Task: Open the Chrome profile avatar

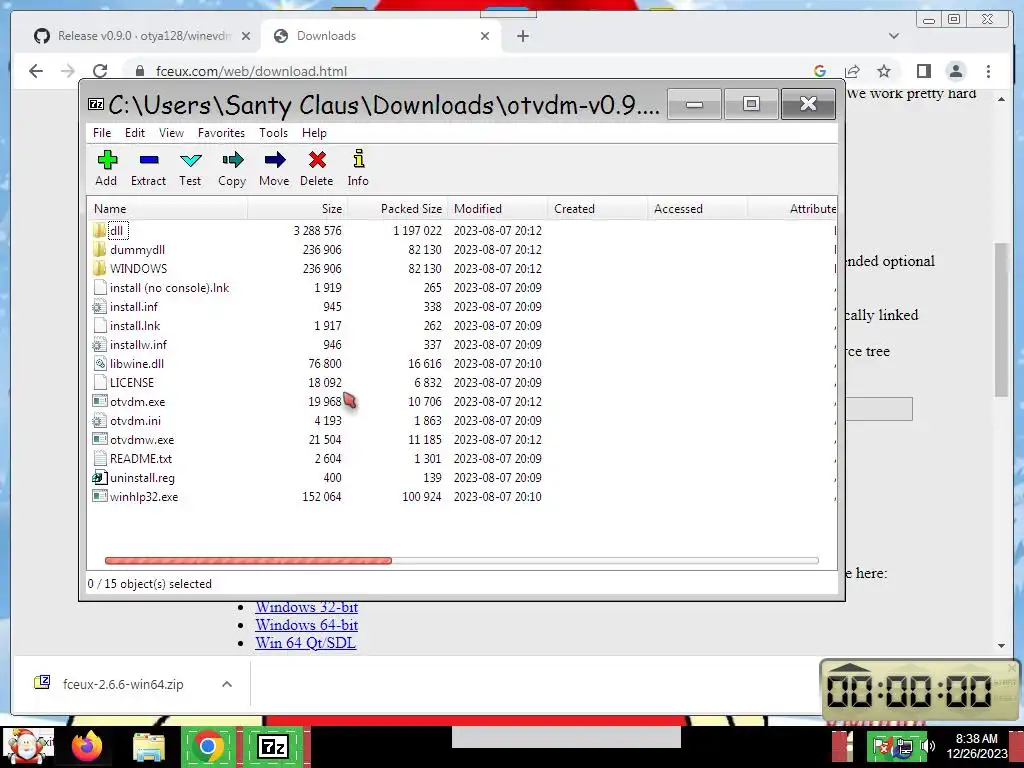Action: coord(956,71)
